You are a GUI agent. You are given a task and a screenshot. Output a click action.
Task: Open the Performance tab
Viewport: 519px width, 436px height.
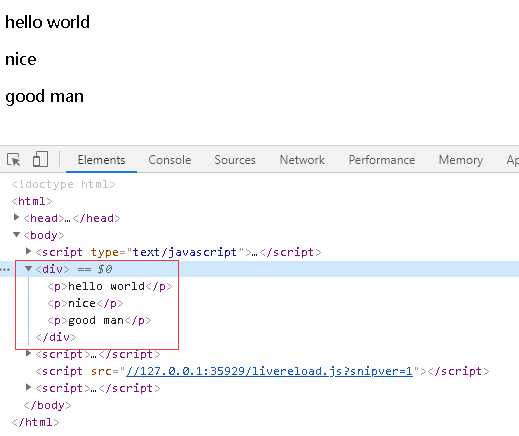click(x=382, y=160)
